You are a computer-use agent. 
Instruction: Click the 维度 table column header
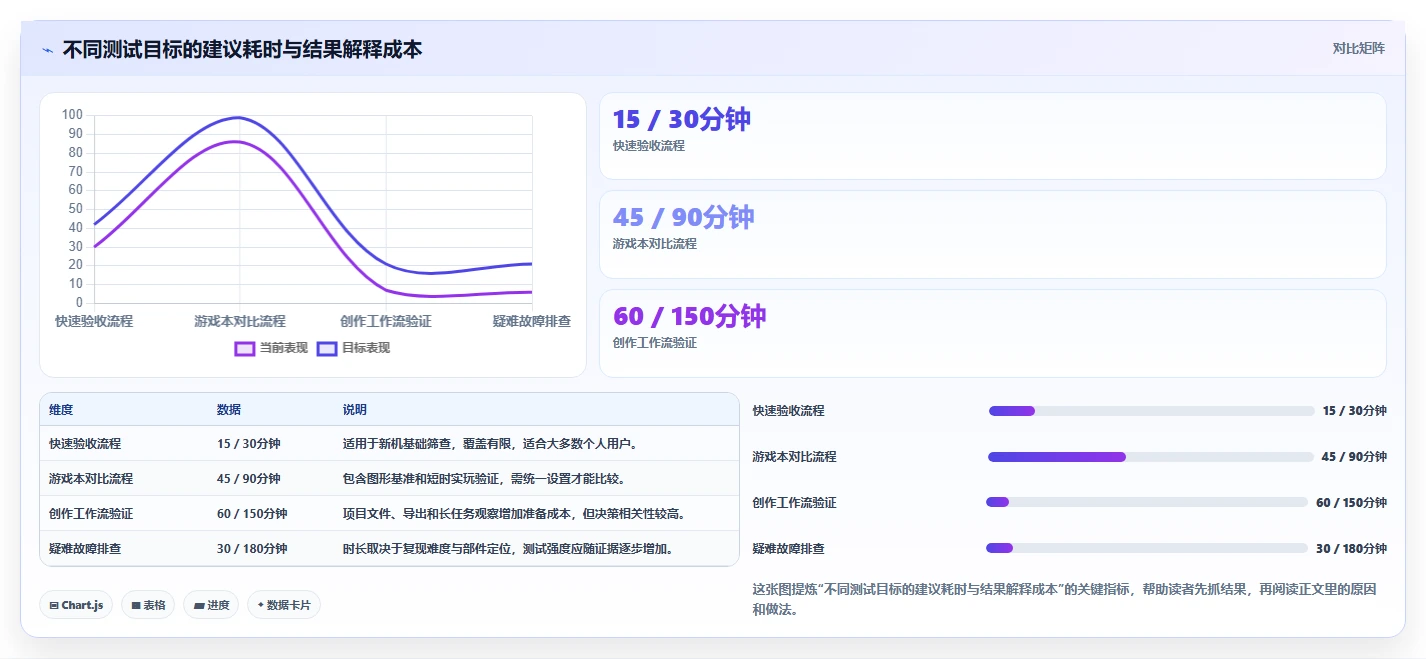tap(61, 410)
